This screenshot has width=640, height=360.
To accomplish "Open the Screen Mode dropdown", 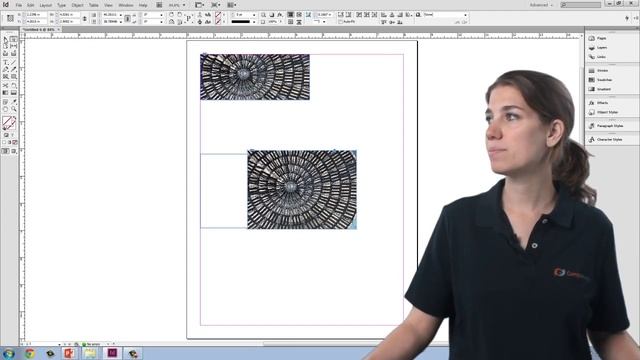I will click(x=215, y=5).
